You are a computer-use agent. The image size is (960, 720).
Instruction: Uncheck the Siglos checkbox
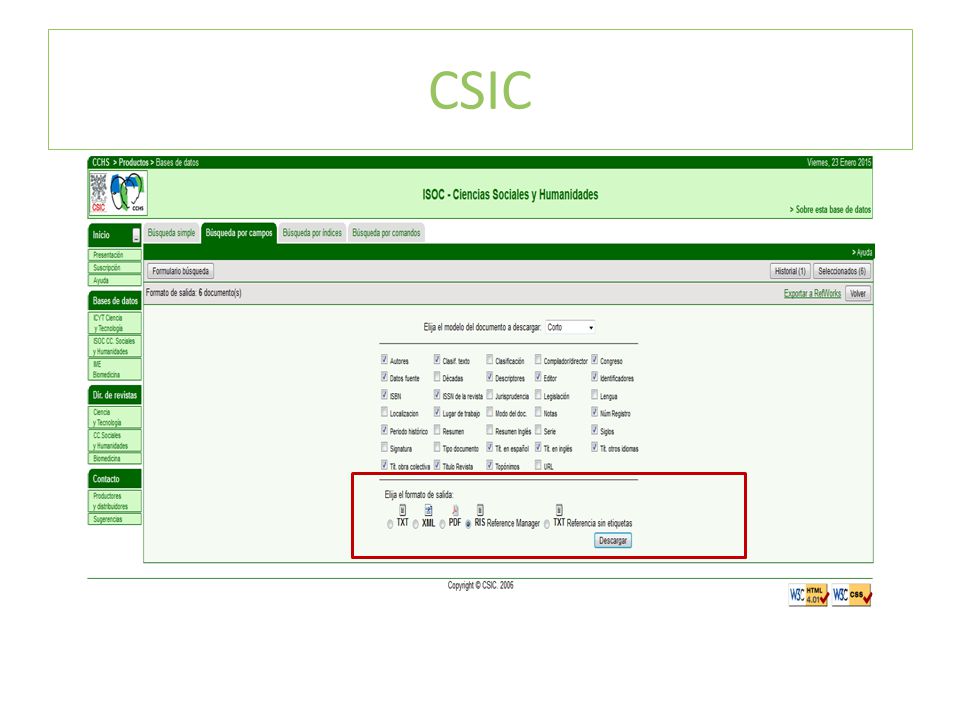click(x=594, y=430)
